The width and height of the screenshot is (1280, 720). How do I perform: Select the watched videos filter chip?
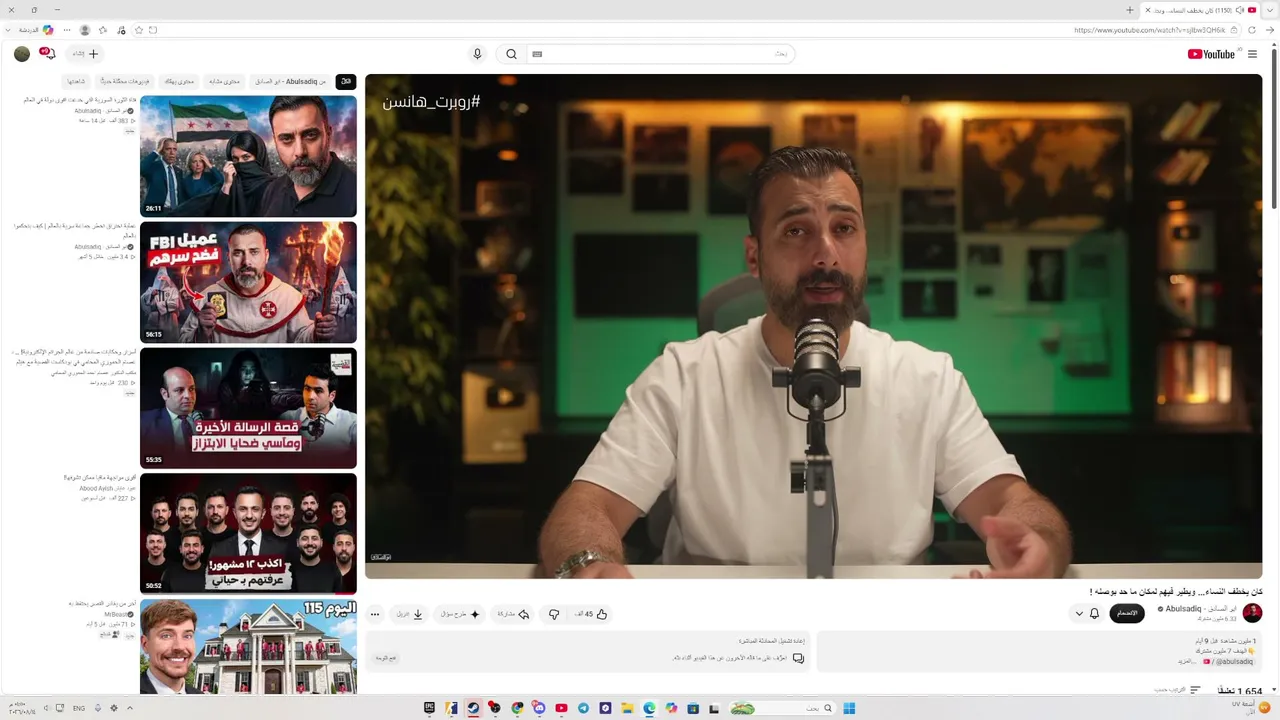click(76, 81)
